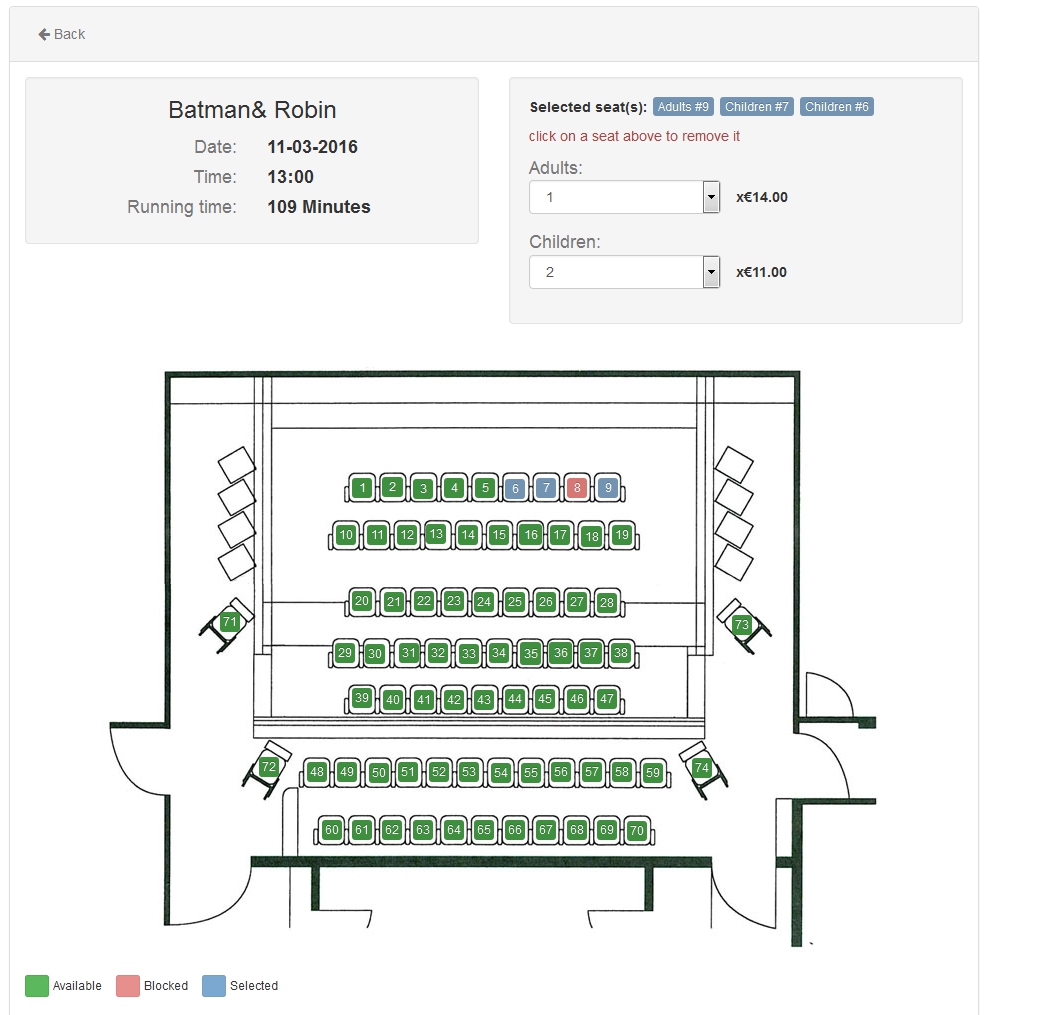Pick seat 70 in the back row
Screen dimensions: 1055x1015
(x=637, y=830)
